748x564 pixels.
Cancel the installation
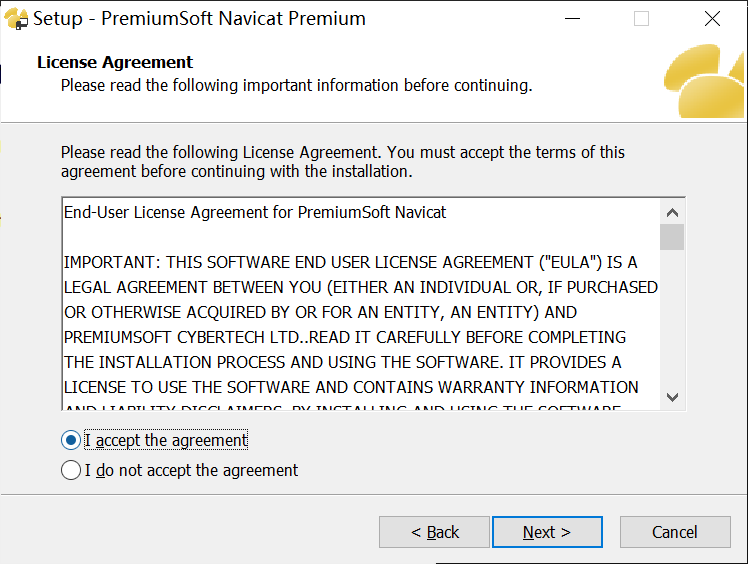(674, 532)
